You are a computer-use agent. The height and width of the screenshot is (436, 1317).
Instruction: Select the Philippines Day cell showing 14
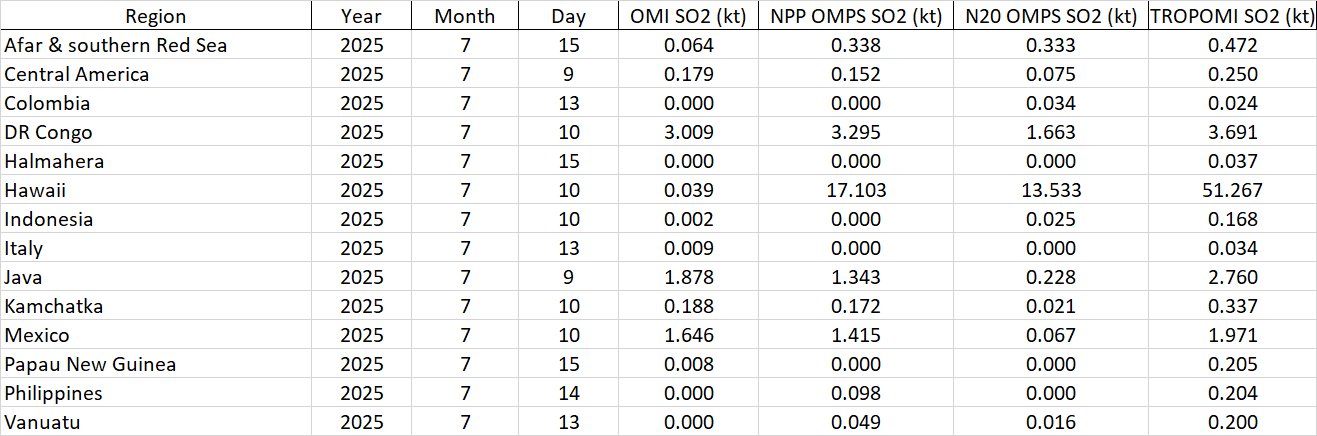(568, 393)
